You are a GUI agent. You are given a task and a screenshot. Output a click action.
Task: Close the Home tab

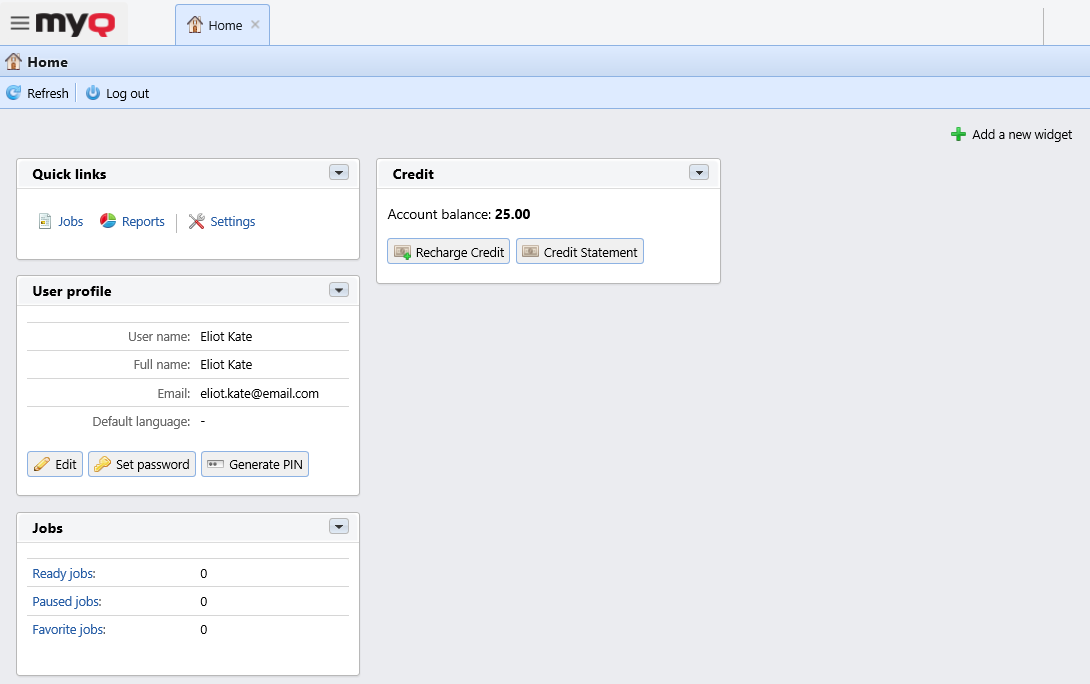tap(255, 25)
